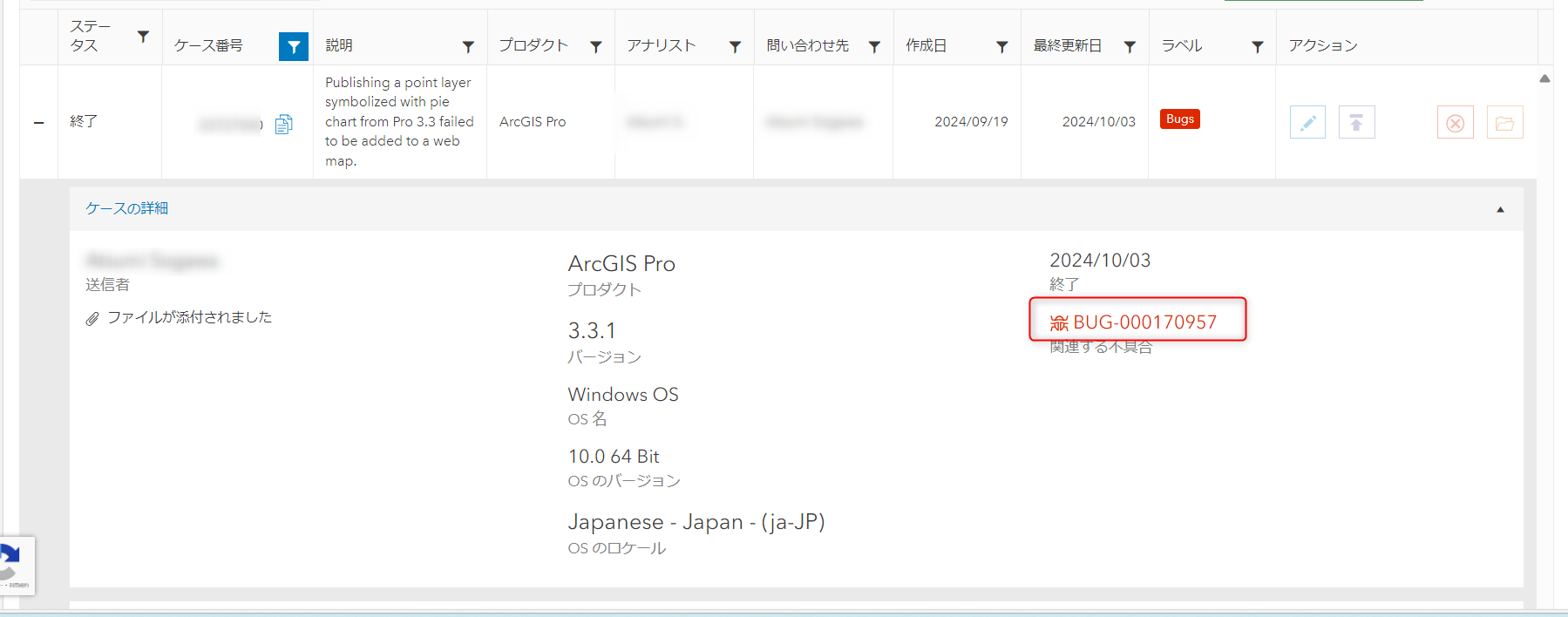Click the created date 2024/09/19
1568x617 pixels.
pyautogui.click(x=971, y=122)
